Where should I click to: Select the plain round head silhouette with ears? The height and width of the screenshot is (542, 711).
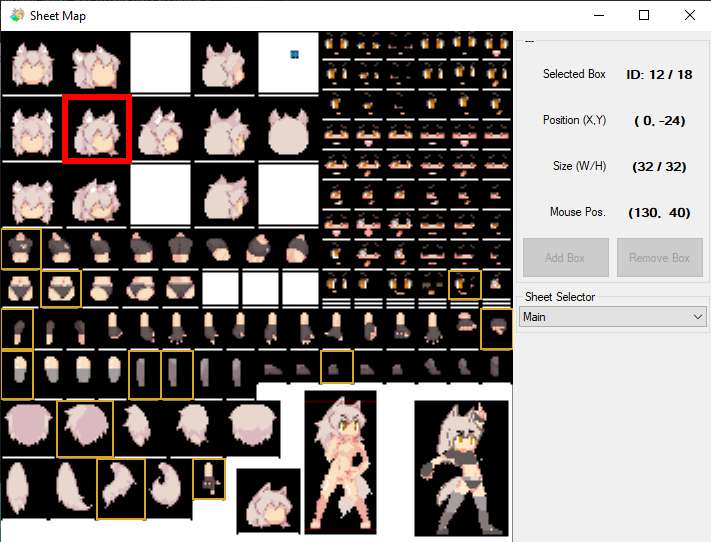point(288,132)
